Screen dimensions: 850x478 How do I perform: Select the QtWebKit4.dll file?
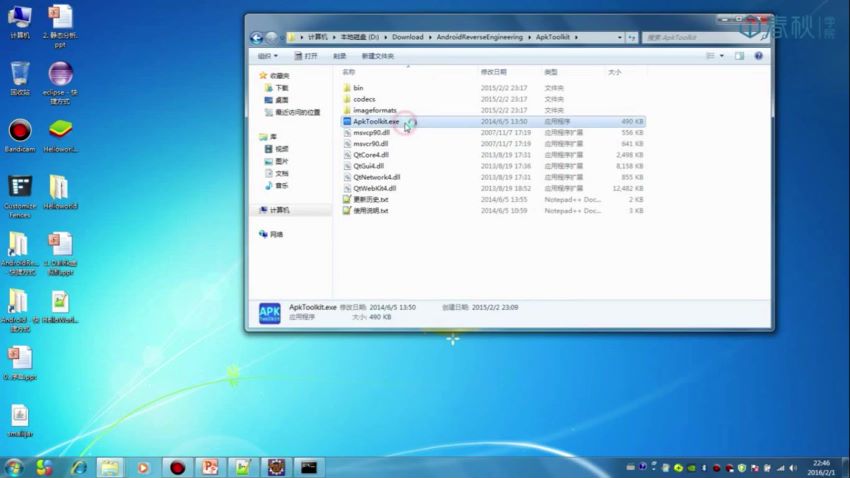pyautogui.click(x=374, y=187)
